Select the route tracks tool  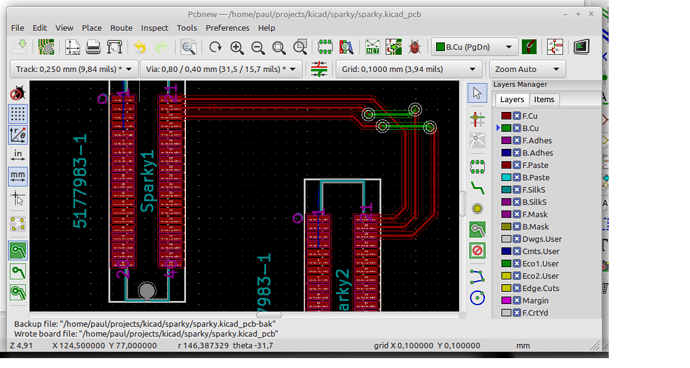[477, 188]
